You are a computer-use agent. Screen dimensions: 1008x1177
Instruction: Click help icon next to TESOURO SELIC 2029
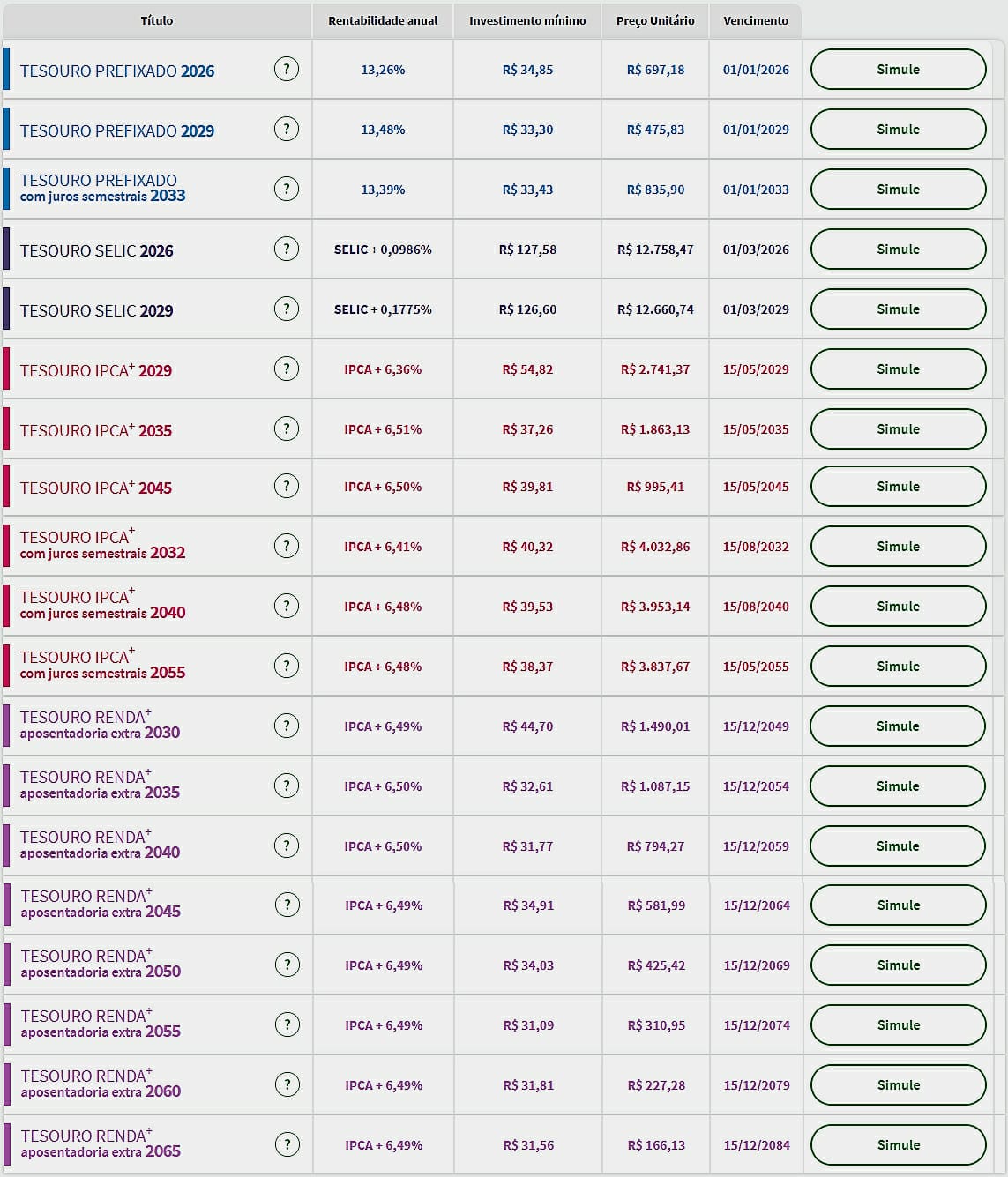click(287, 309)
